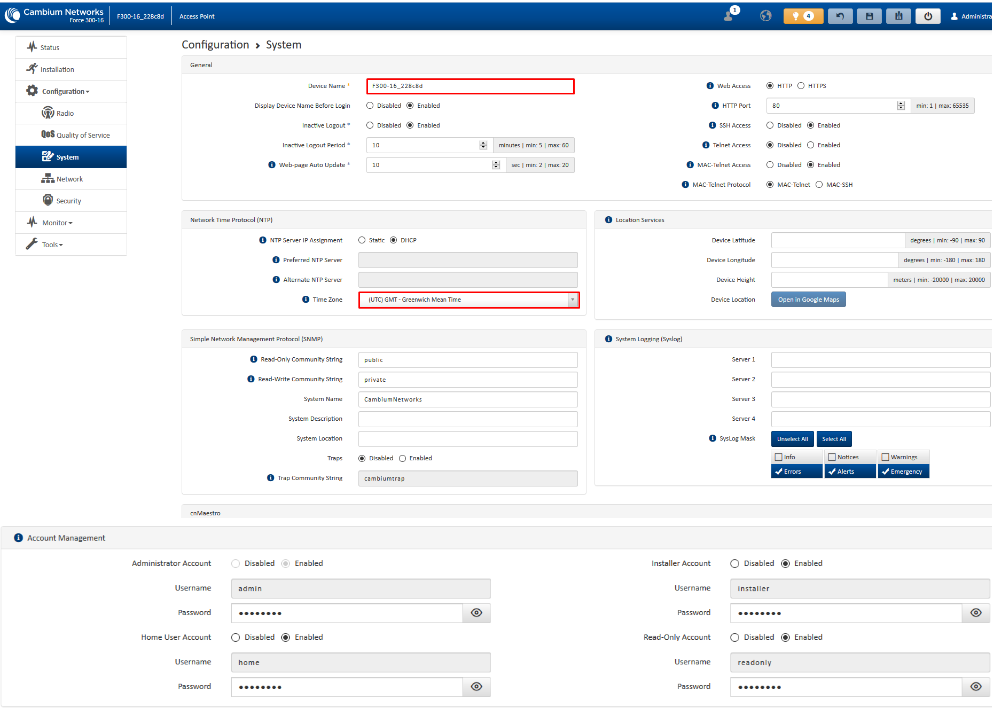Click Open in Google Maps button
992x711 pixels.
click(808, 300)
